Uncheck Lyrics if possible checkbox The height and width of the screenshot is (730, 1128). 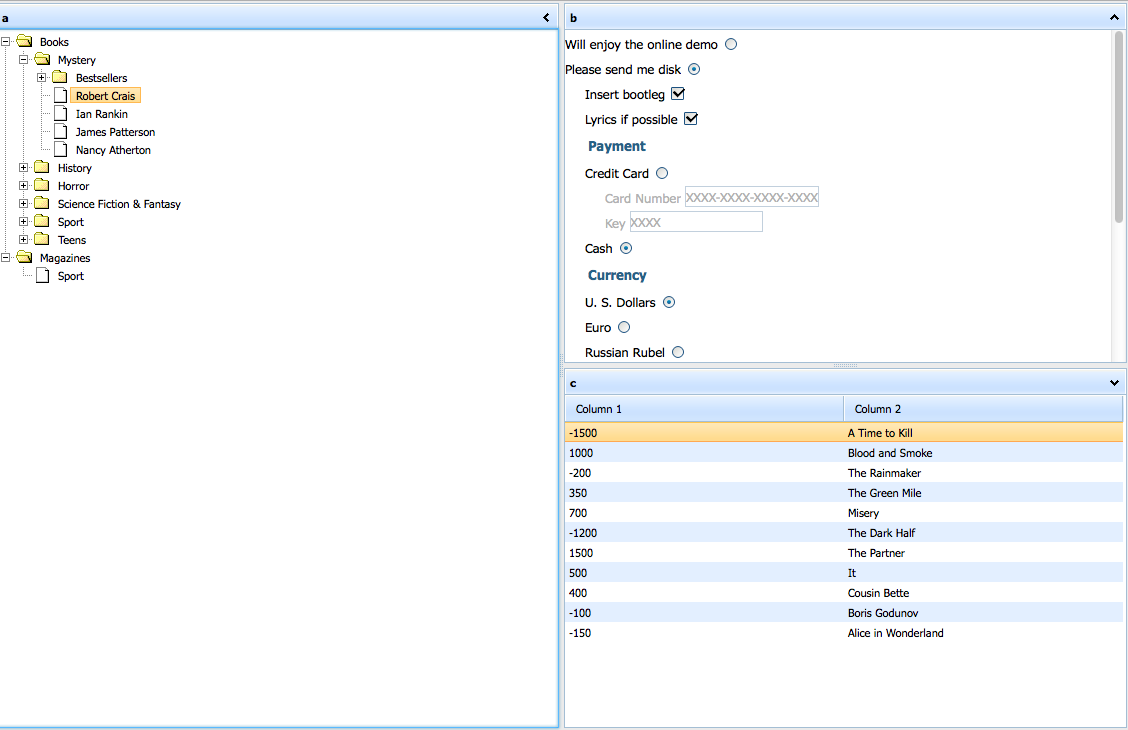pos(690,119)
